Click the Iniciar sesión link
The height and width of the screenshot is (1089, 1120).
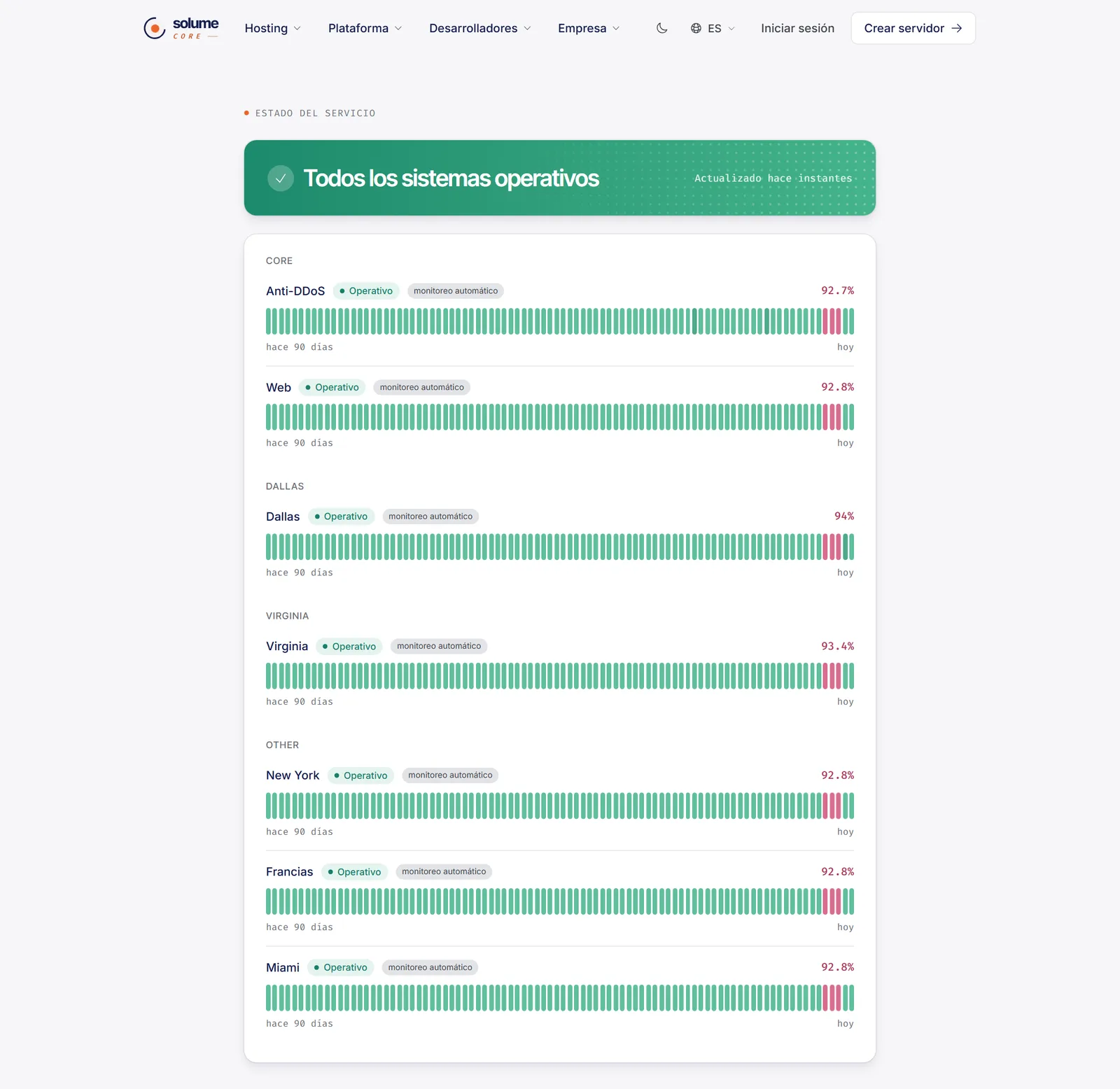pyautogui.click(x=797, y=28)
